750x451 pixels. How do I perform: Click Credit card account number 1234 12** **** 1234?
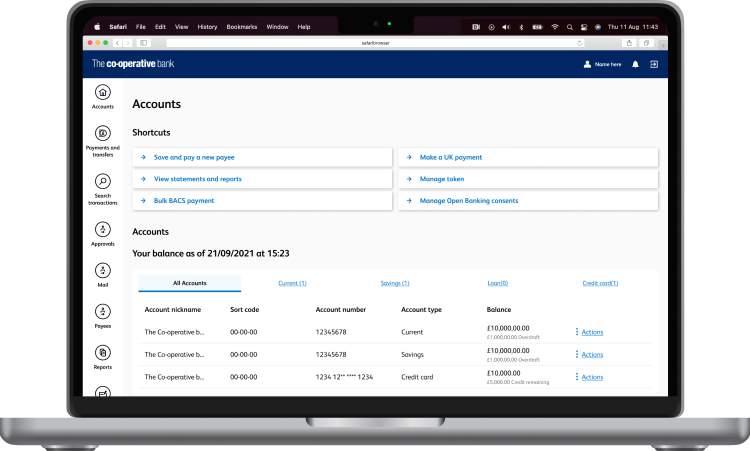344,377
